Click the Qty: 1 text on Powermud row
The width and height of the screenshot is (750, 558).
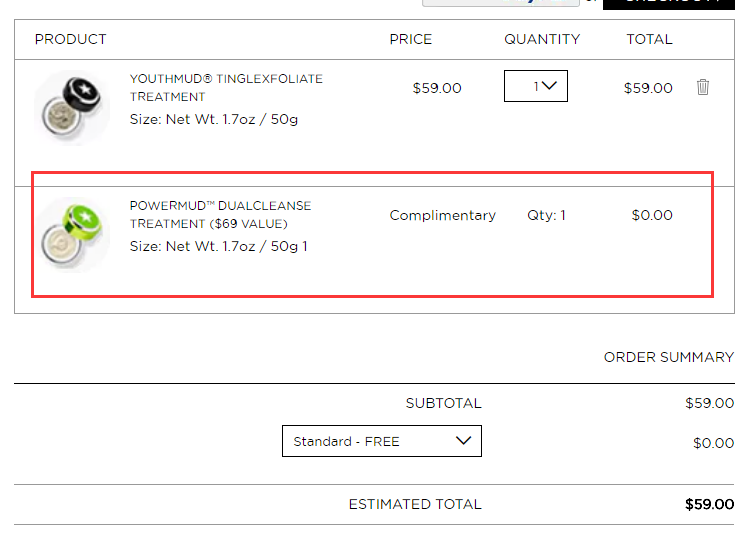[x=546, y=215]
